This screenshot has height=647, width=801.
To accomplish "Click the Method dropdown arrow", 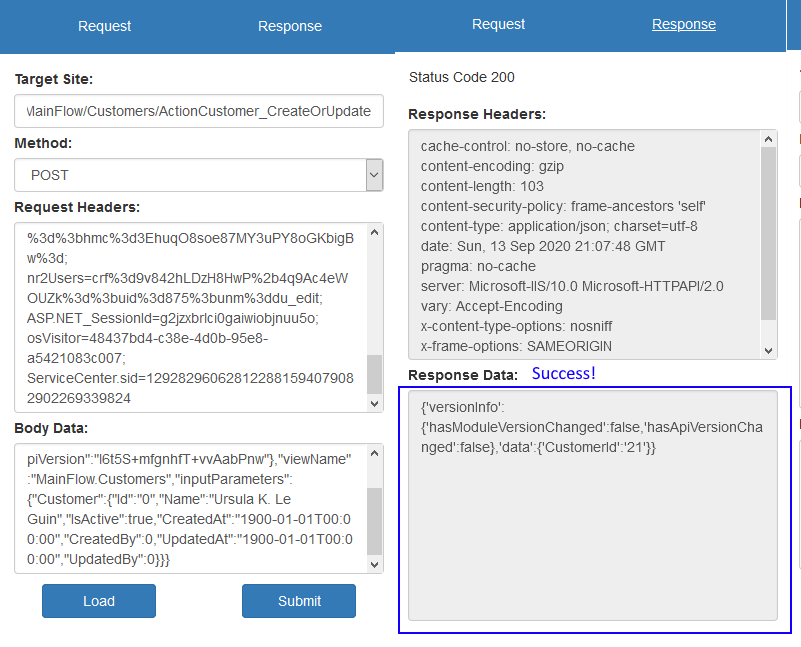I will click(x=373, y=174).
